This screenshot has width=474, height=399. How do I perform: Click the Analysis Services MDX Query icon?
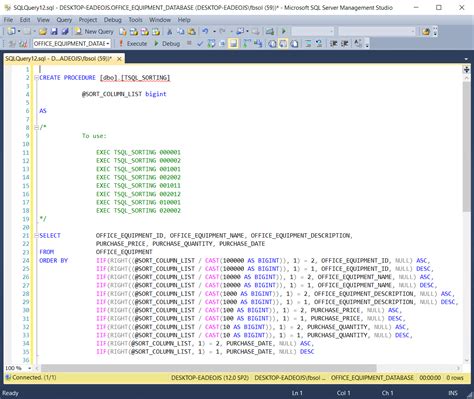(134, 32)
